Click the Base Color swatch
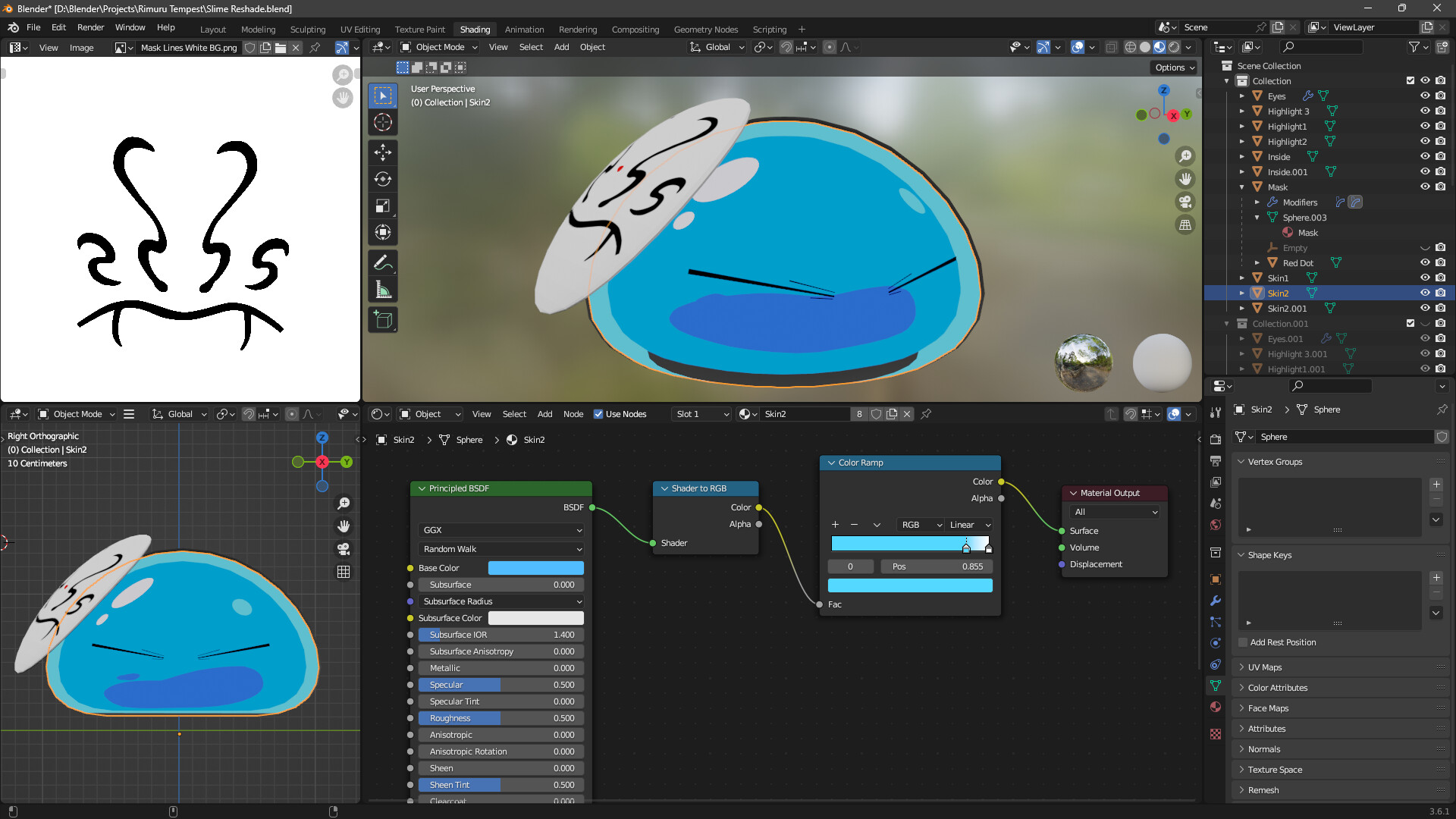Viewport: 1456px width, 819px height. [x=535, y=567]
